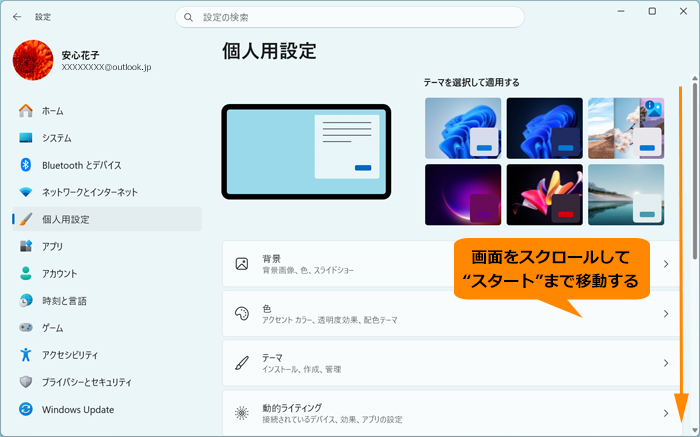Screen dimensions: 700x437
Task: Expand the 色 row chevron
Action: pos(666,314)
